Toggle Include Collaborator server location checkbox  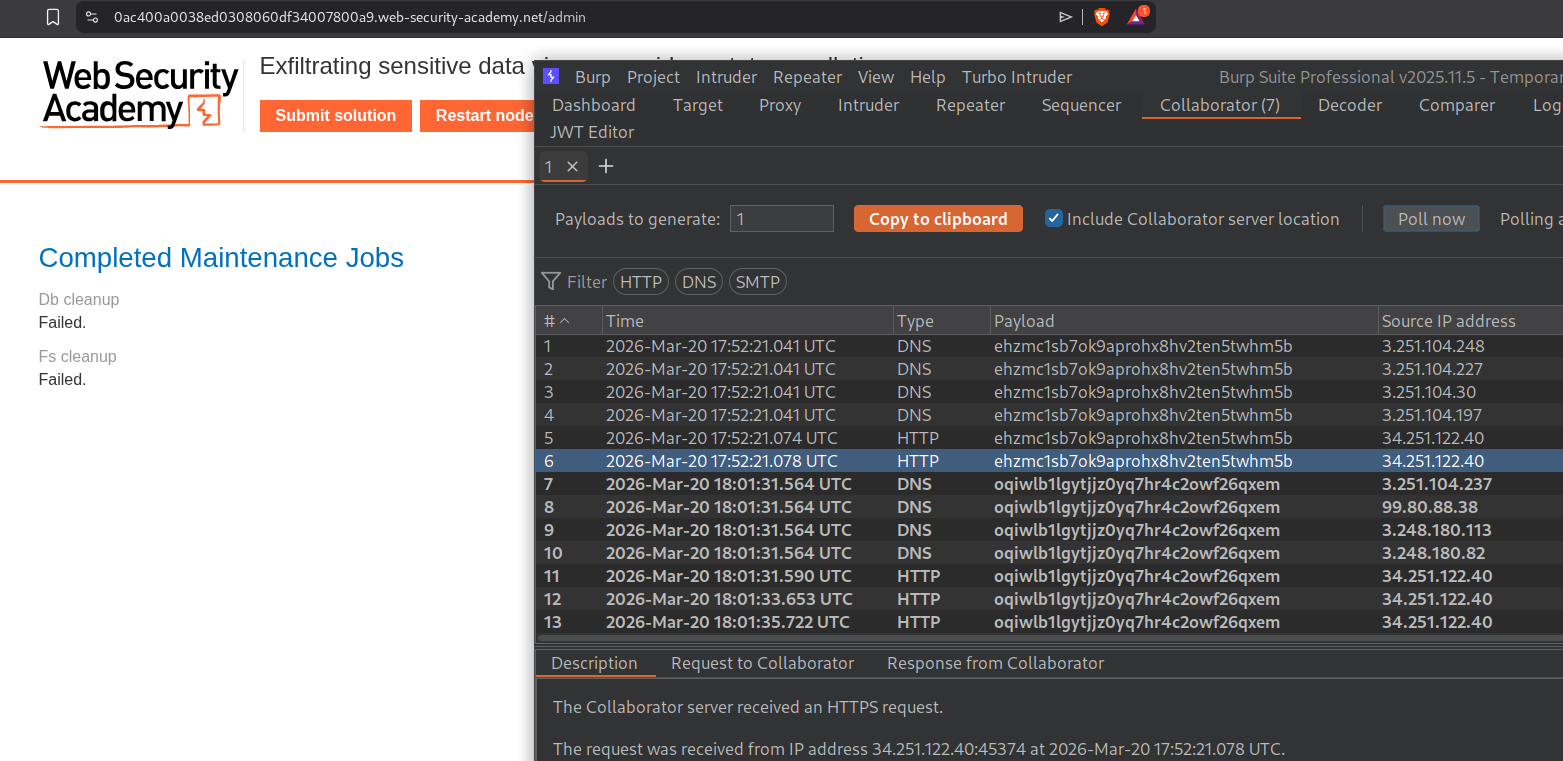1053,219
